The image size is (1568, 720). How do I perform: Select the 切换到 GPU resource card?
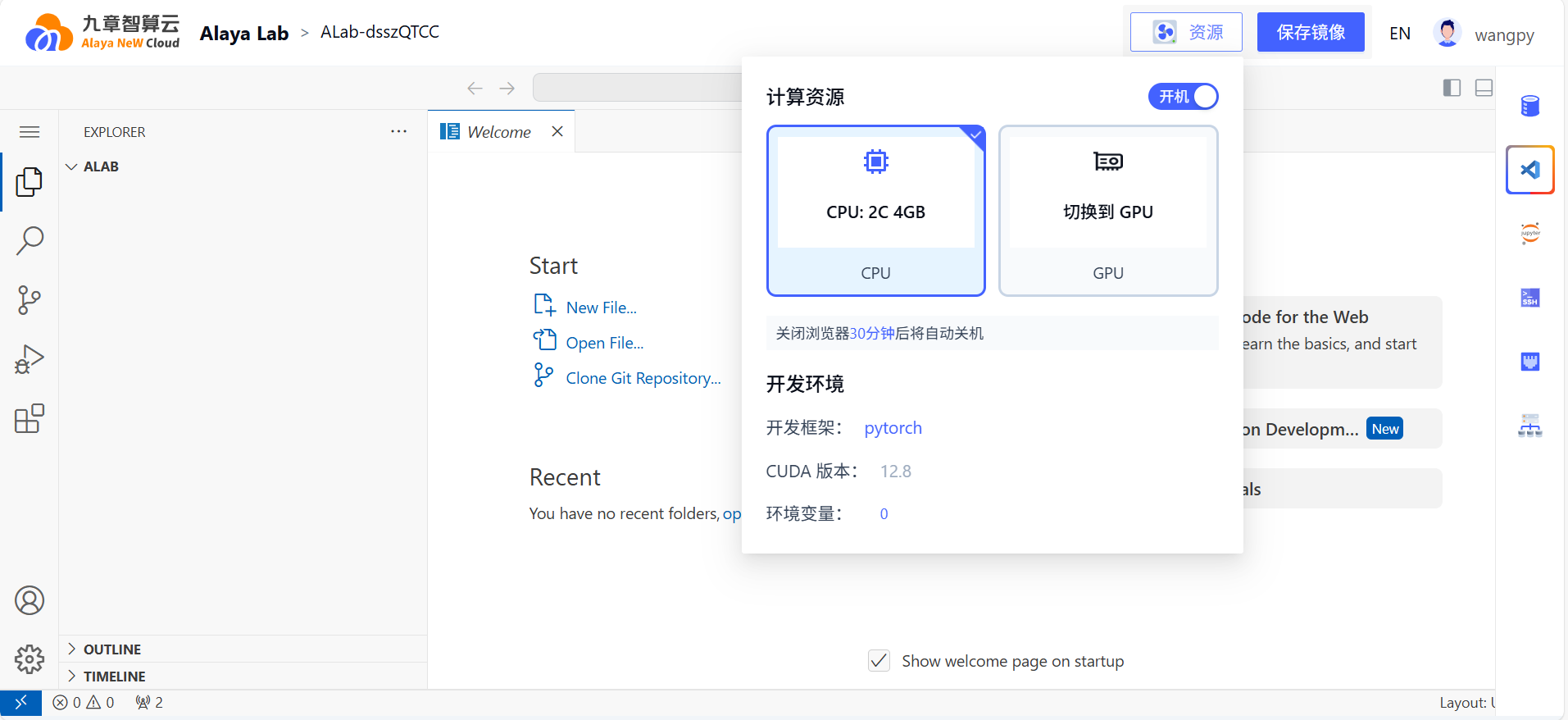[1107, 211]
